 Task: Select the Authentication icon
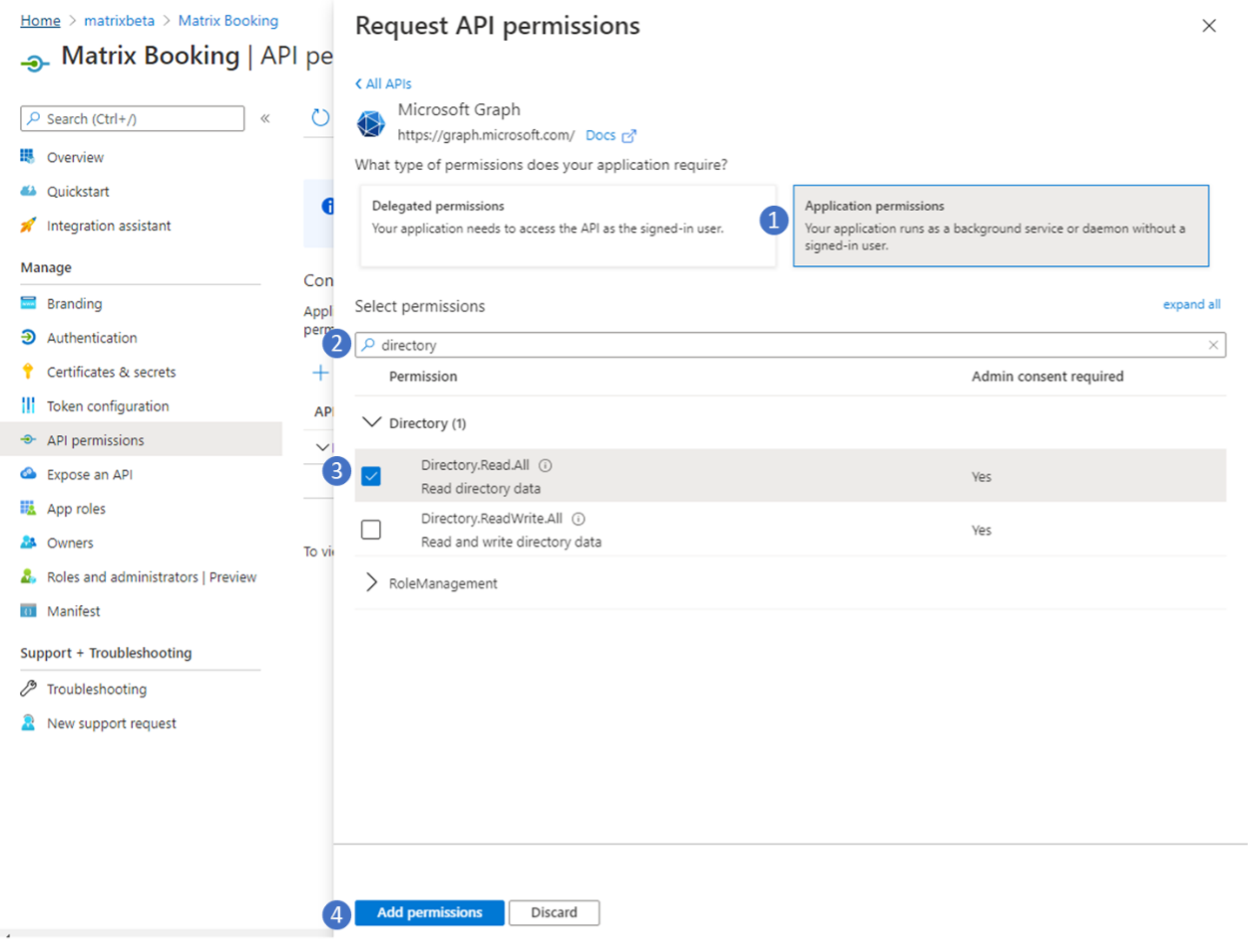(x=28, y=338)
